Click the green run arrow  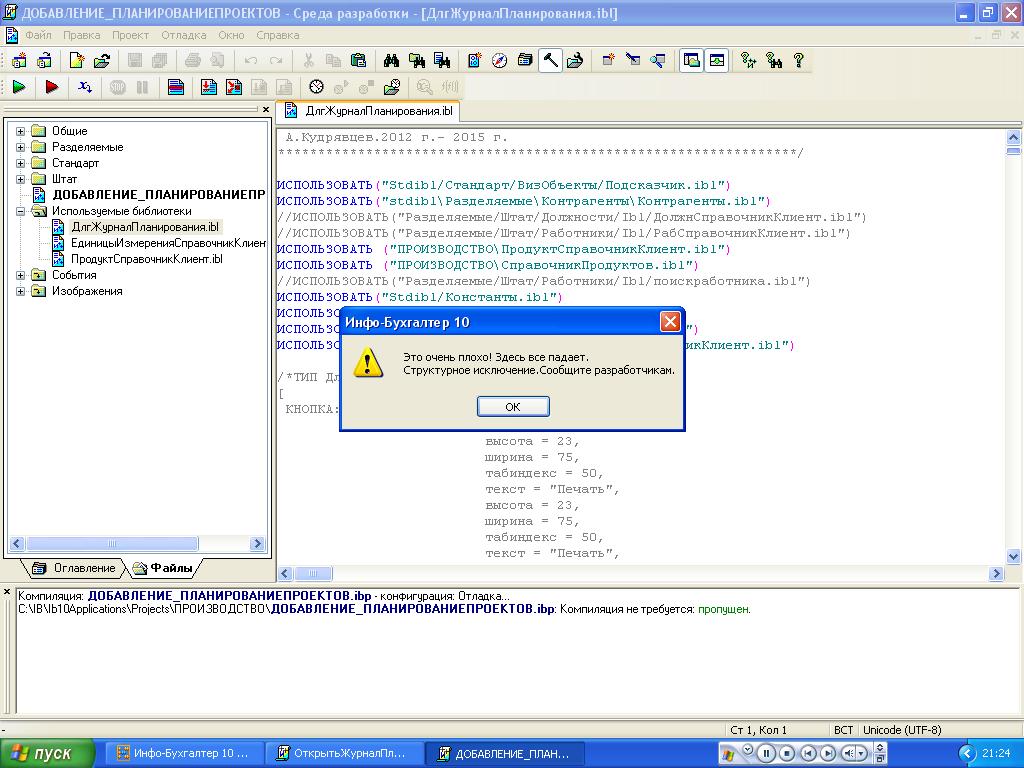tap(19, 86)
